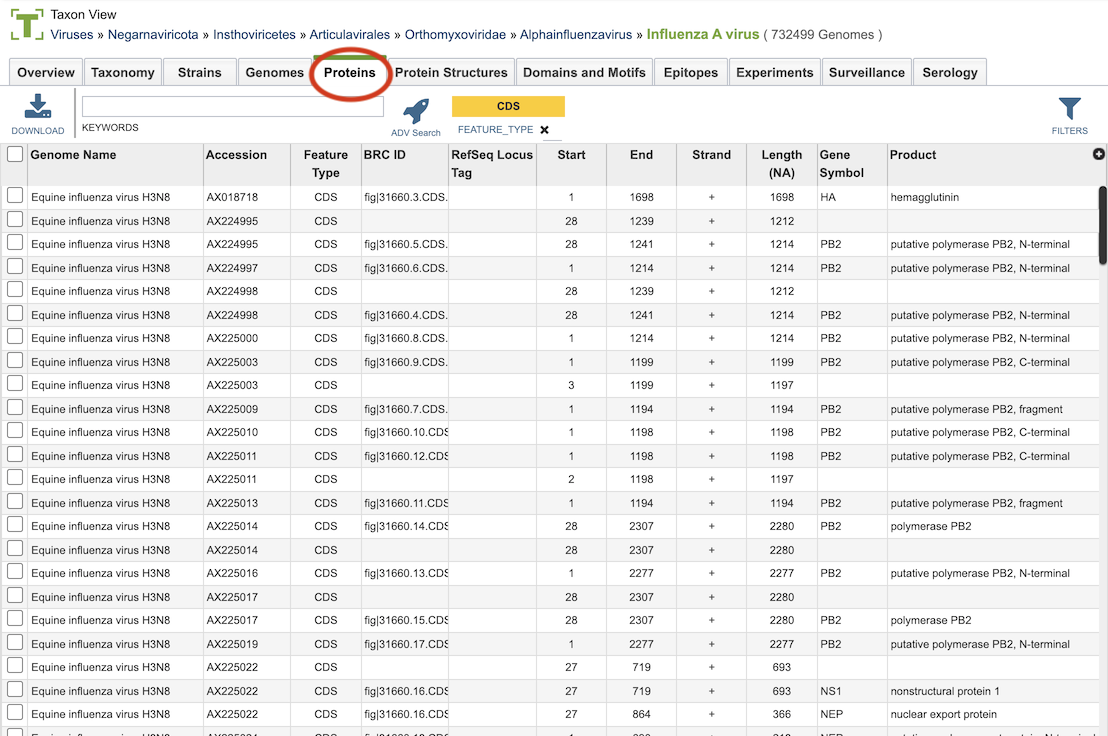The image size is (1108, 736).
Task: Sort by the Feature Type column header
Action: 326,163
